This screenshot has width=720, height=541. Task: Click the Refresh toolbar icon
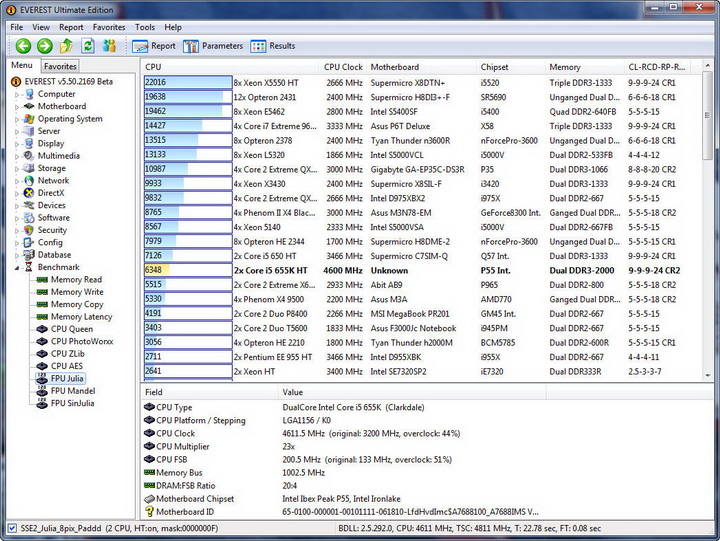(88, 45)
